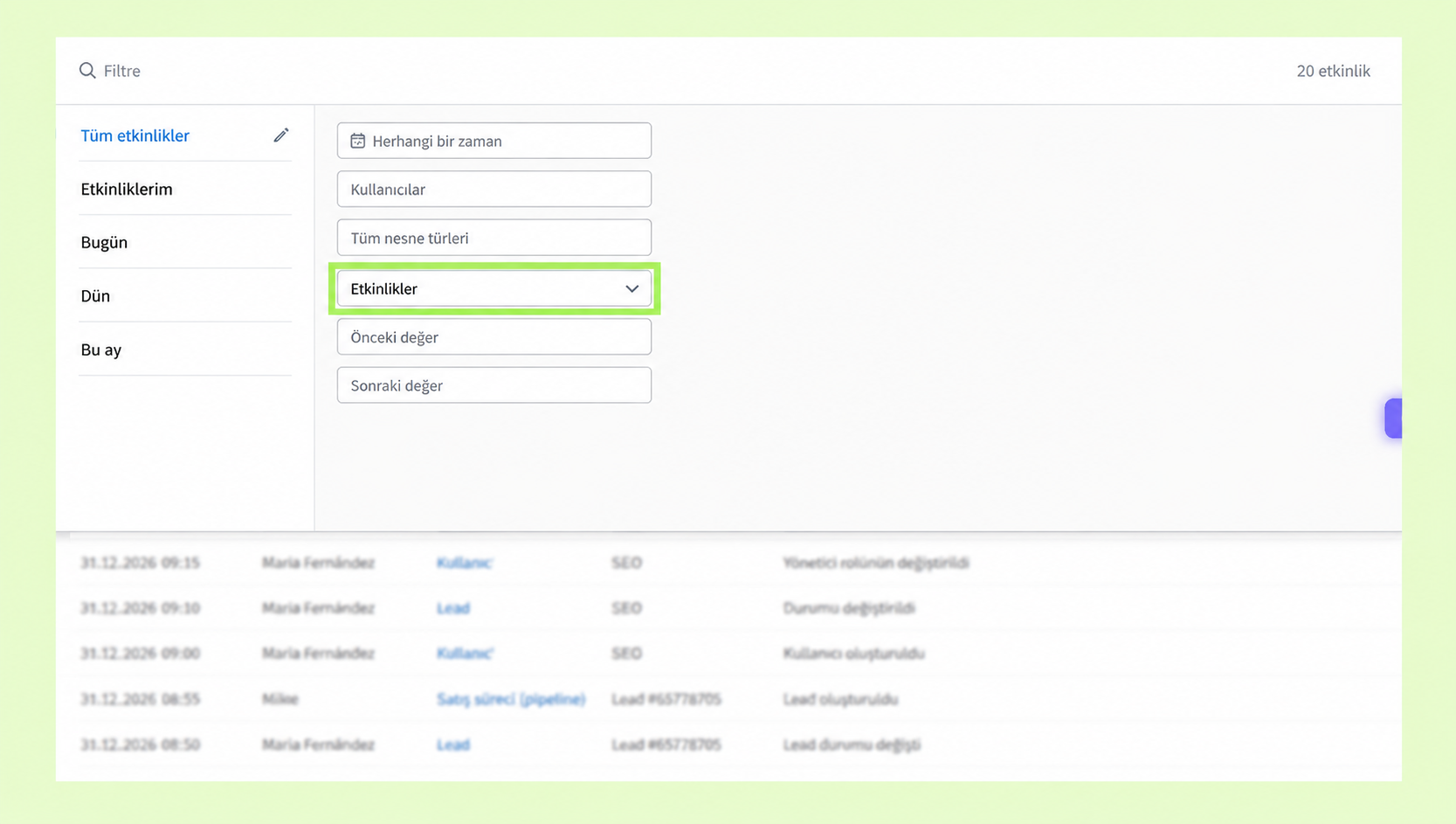
Task: Expand the Etkinlikler dropdown chevron
Action: point(631,288)
